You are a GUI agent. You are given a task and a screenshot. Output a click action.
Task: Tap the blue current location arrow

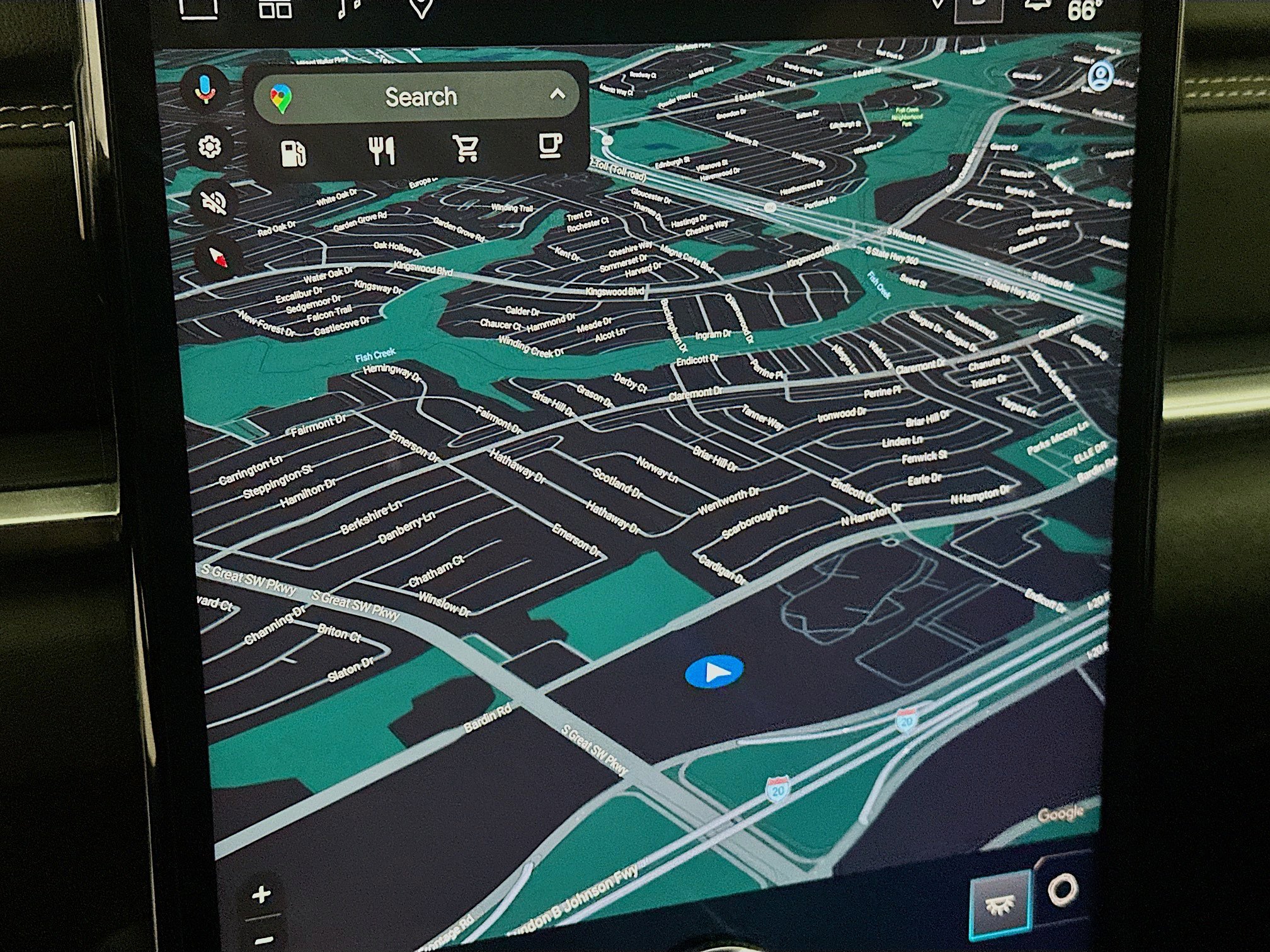[714, 672]
